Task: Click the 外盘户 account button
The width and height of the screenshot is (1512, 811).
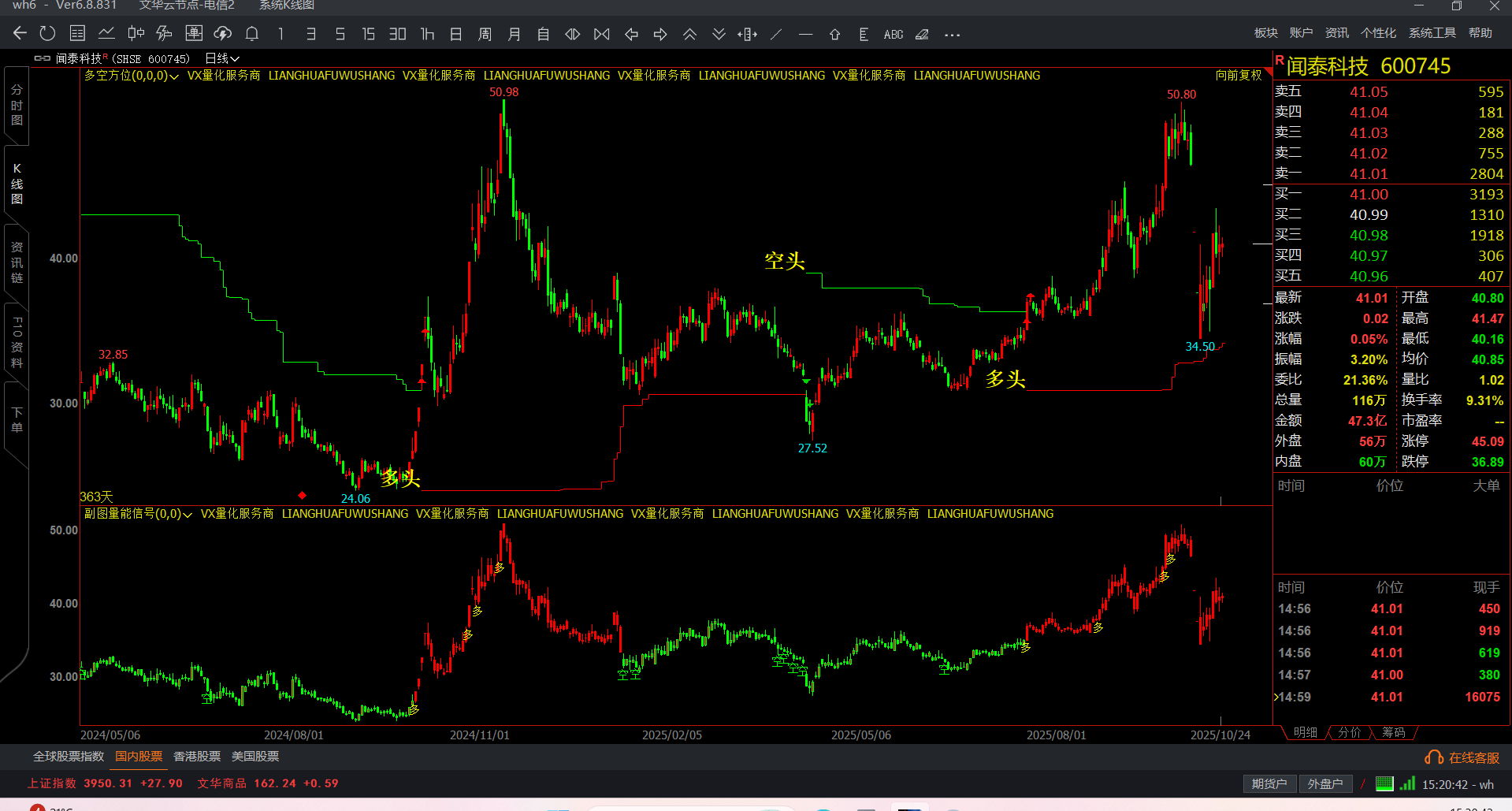Action: [1325, 784]
